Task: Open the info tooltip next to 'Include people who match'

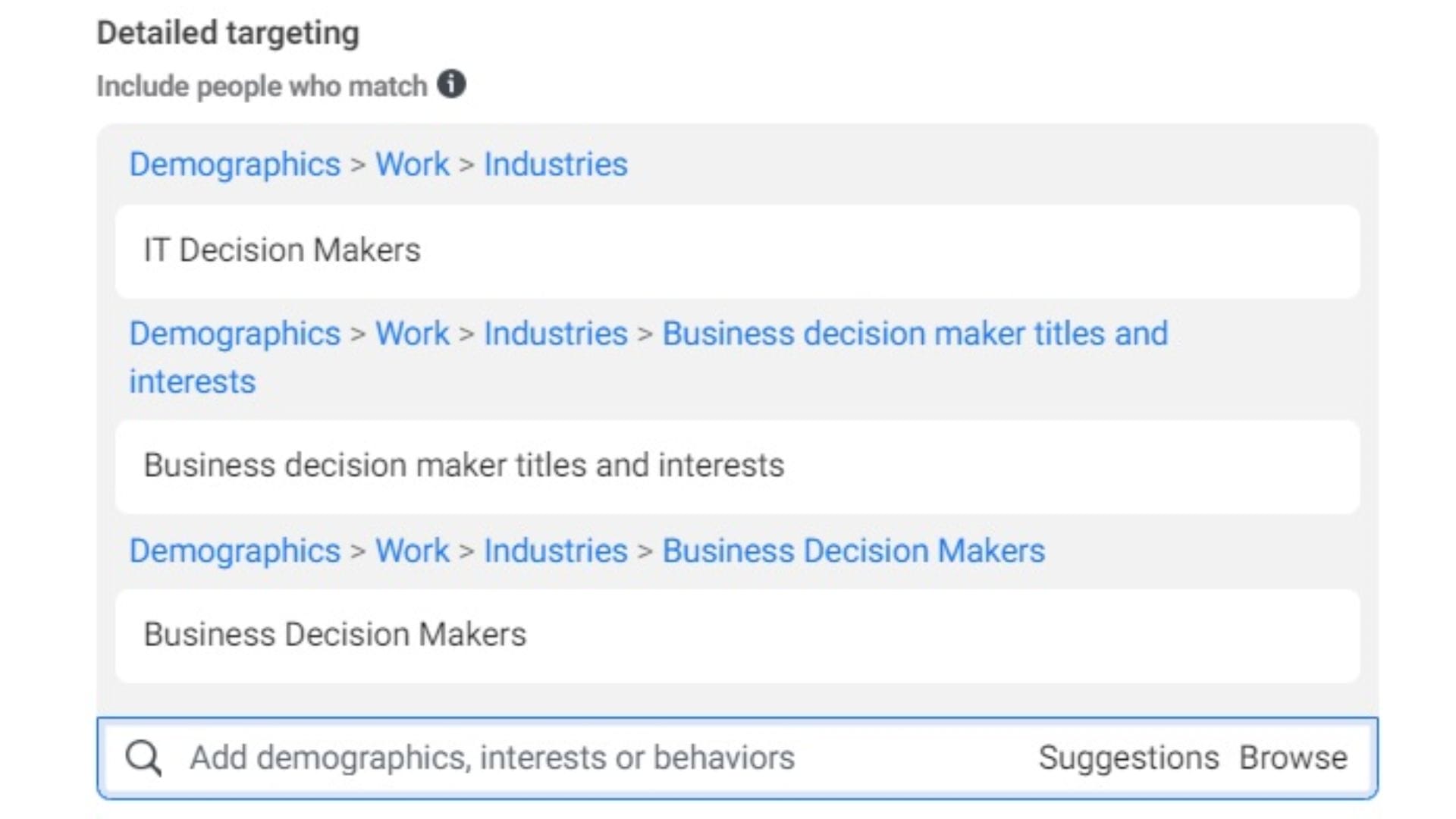Action: (x=453, y=85)
